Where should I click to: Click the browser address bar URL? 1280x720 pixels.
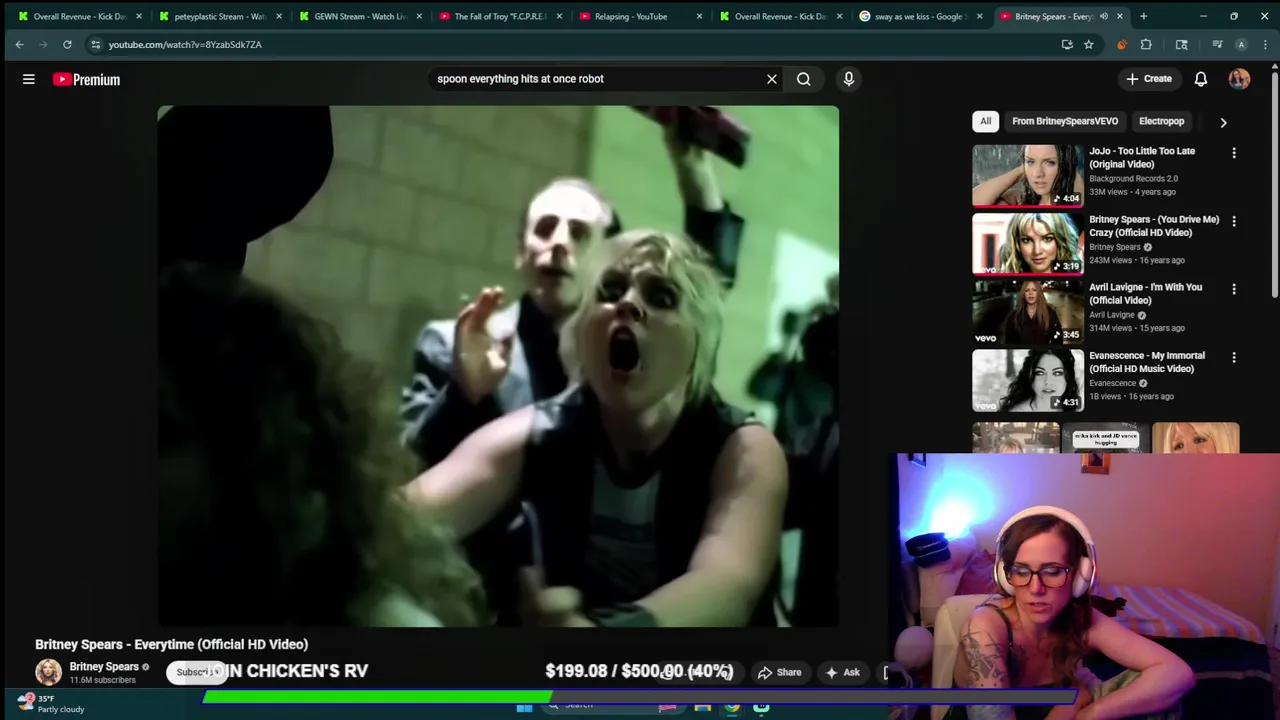point(185,44)
